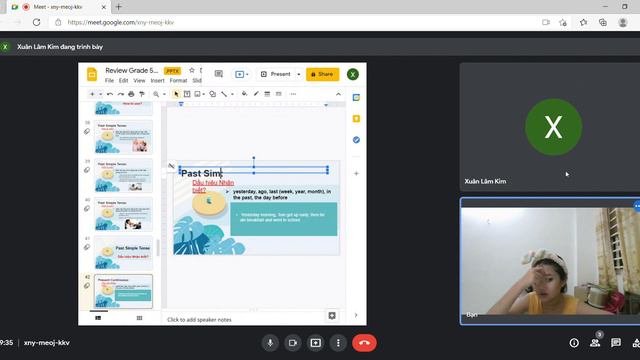This screenshot has width=640, height=360.
Task: Add a new slide with plus icon
Action: (x=92, y=94)
